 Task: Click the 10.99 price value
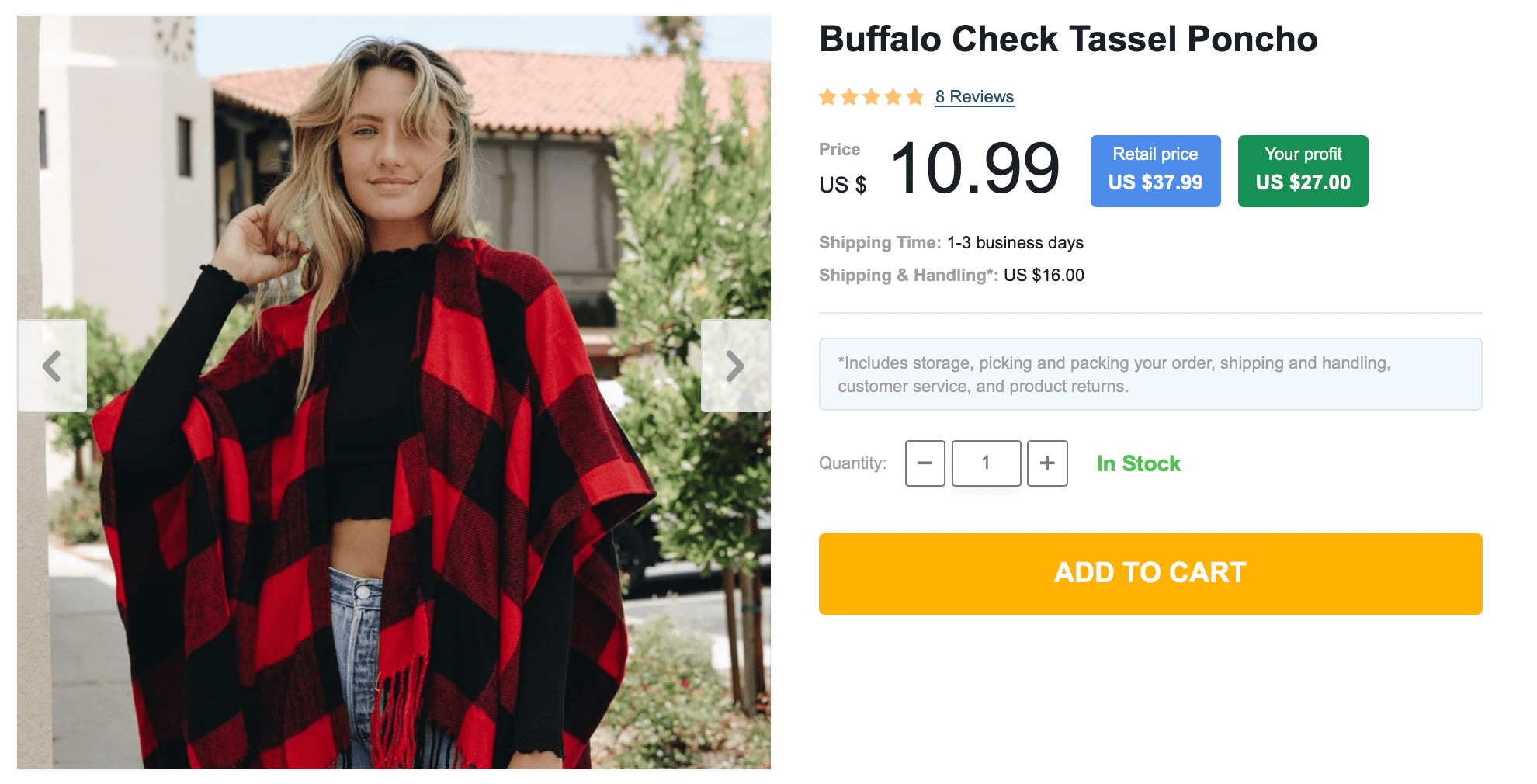975,168
